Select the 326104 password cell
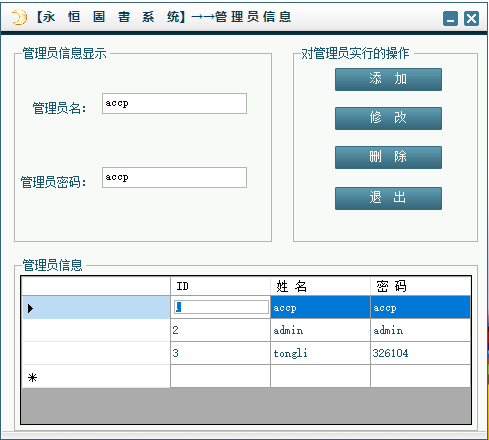Viewport: 489px width, 440px height. click(x=421, y=353)
